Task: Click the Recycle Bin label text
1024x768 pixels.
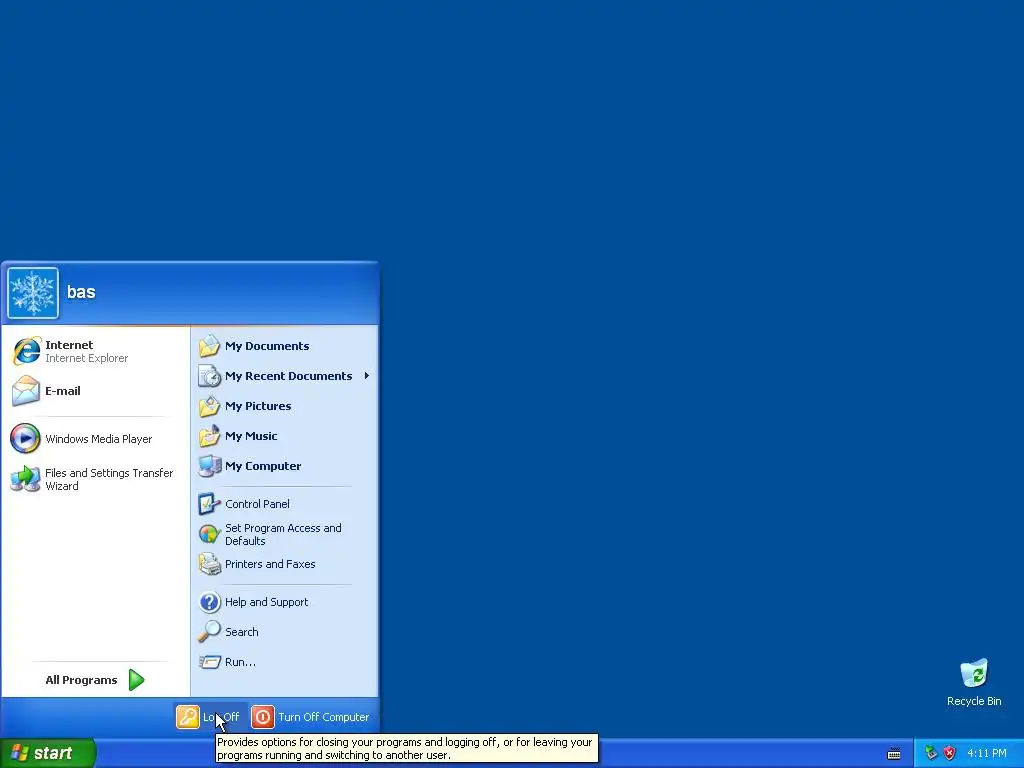Action: [x=974, y=701]
